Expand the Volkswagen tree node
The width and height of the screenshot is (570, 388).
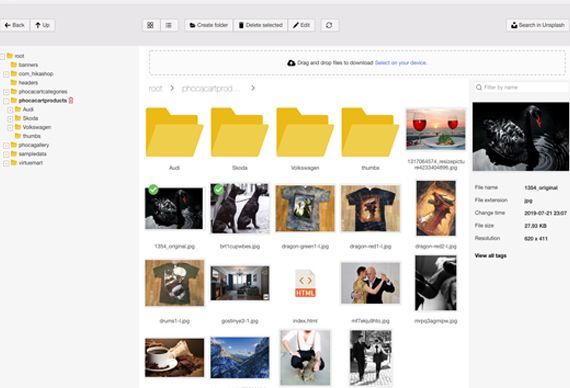pyautogui.click(x=10, y=128)
